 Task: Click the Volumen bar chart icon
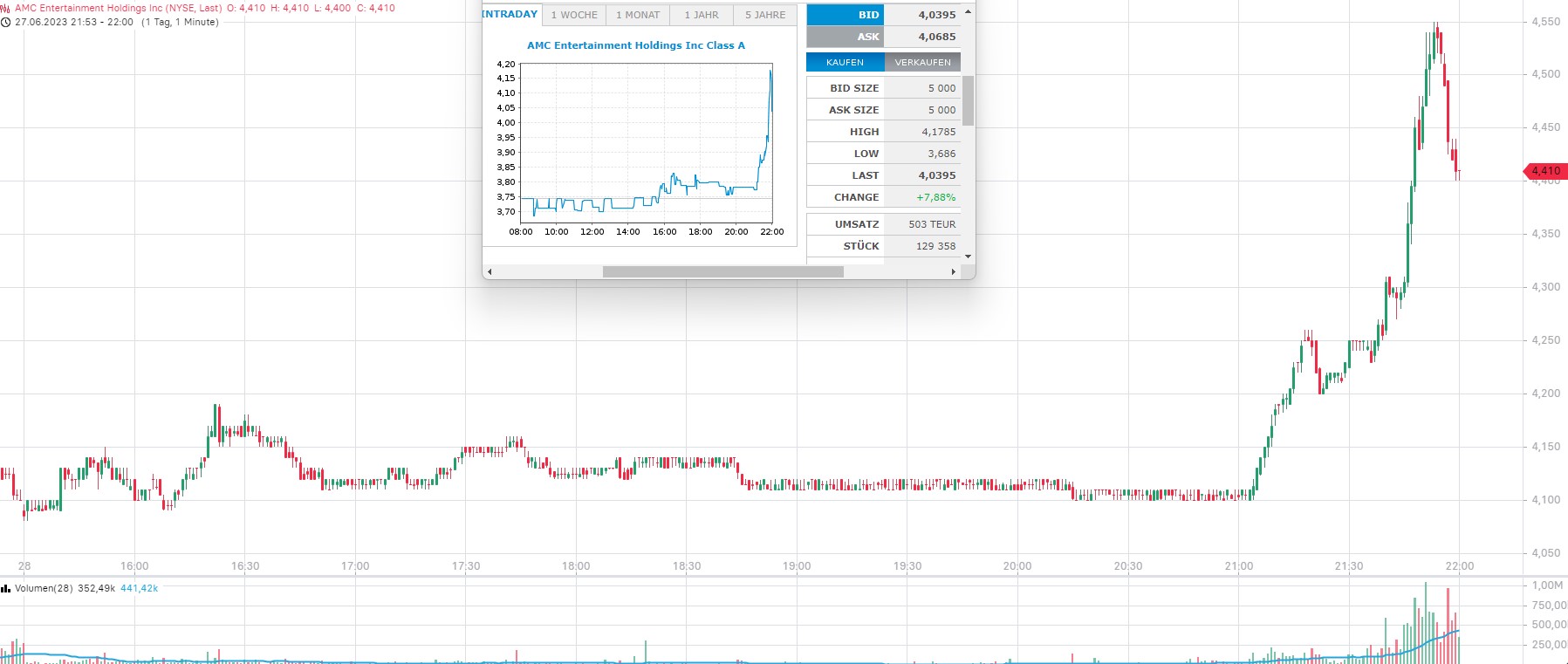(x=5, y=588)
